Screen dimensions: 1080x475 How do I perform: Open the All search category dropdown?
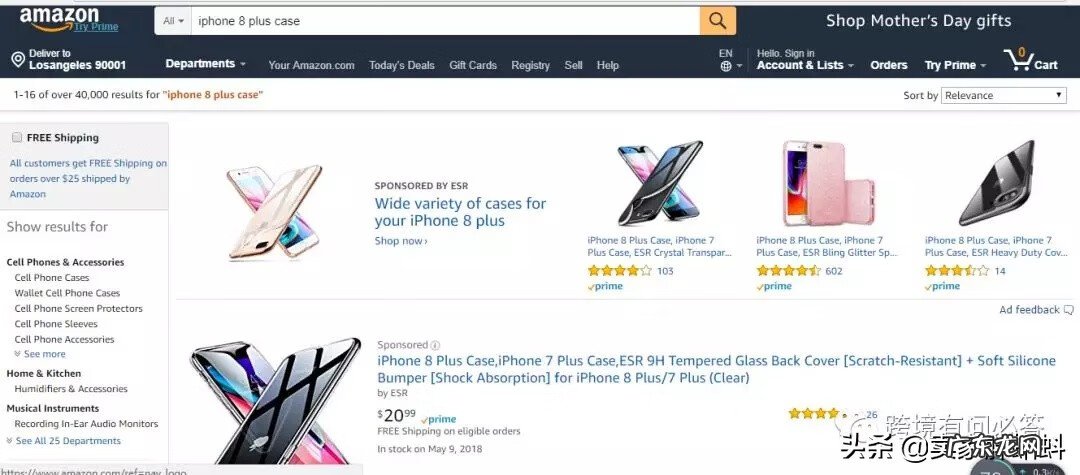click(174, 21)
